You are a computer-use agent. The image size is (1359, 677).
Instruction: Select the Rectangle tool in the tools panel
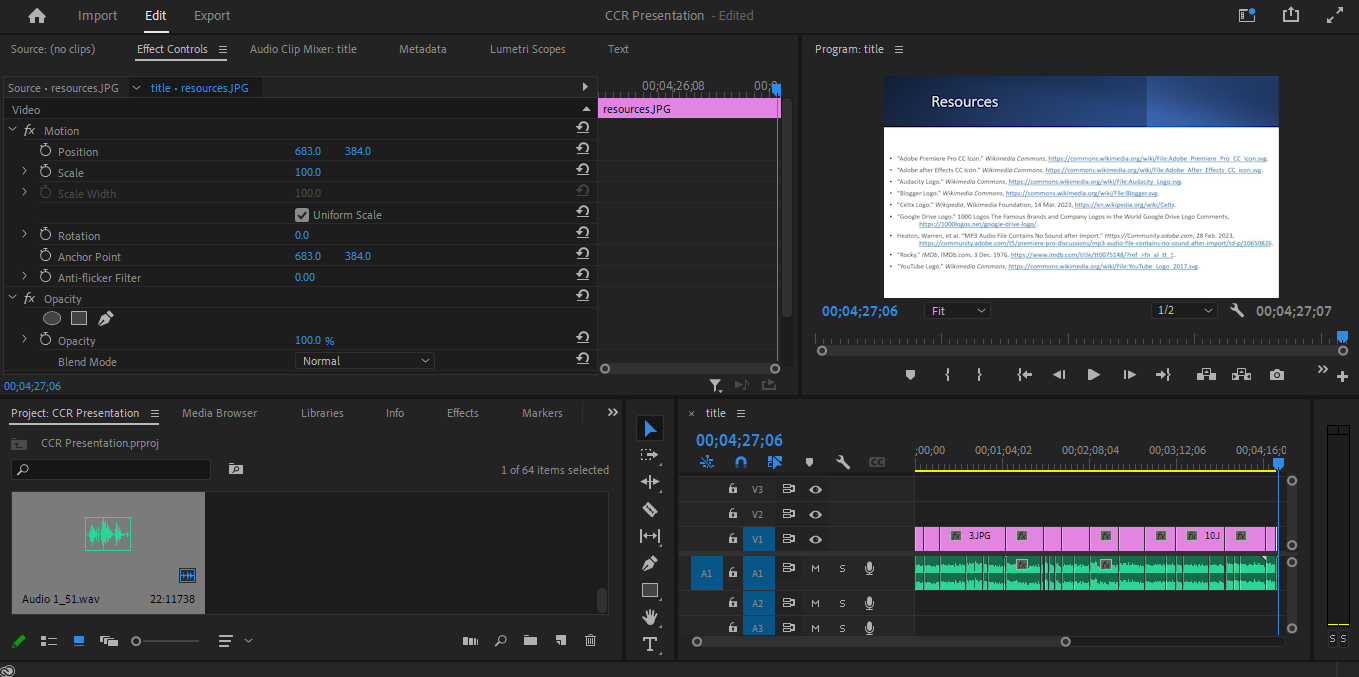click(x=650, y=590)
